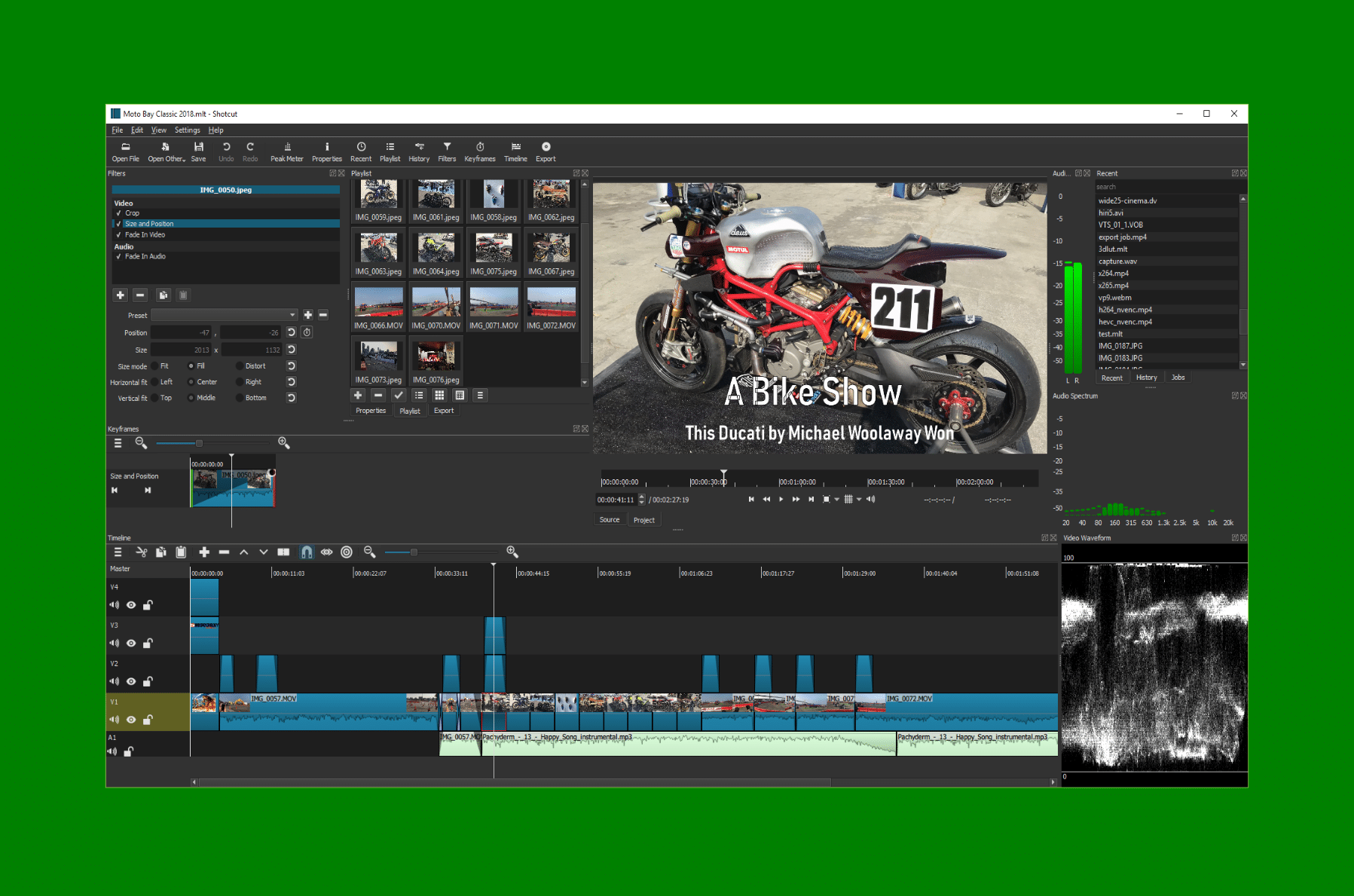
Task: Click the timeline Lift icon
Action: (x=243, y=552)
